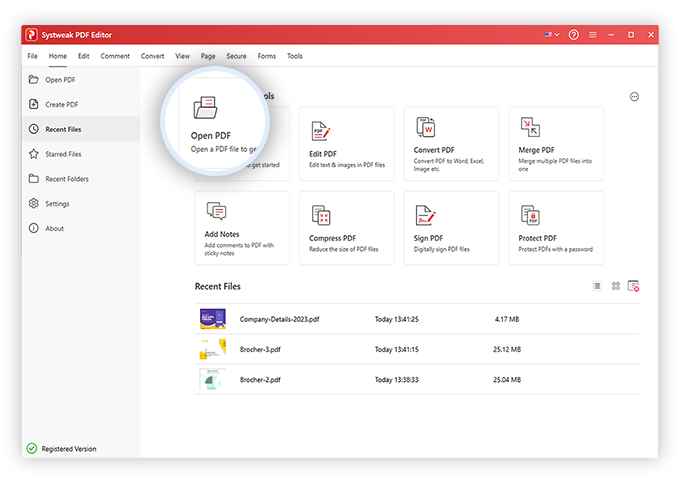This screenshot has width=678, height=484.
Task: Switch recent files to grid view
Action: pyautogui.click(x=616, y=286)
